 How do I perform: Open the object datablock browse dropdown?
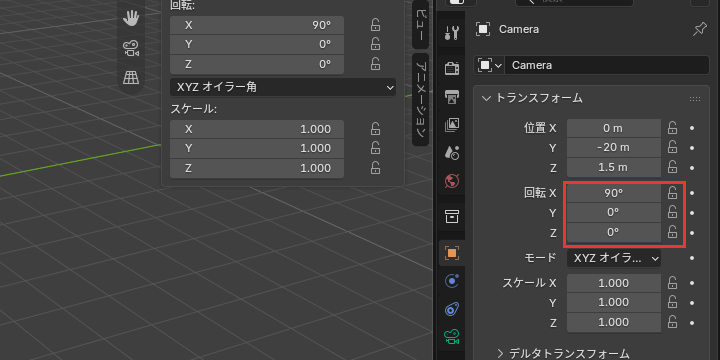click(x=489, y=65)
